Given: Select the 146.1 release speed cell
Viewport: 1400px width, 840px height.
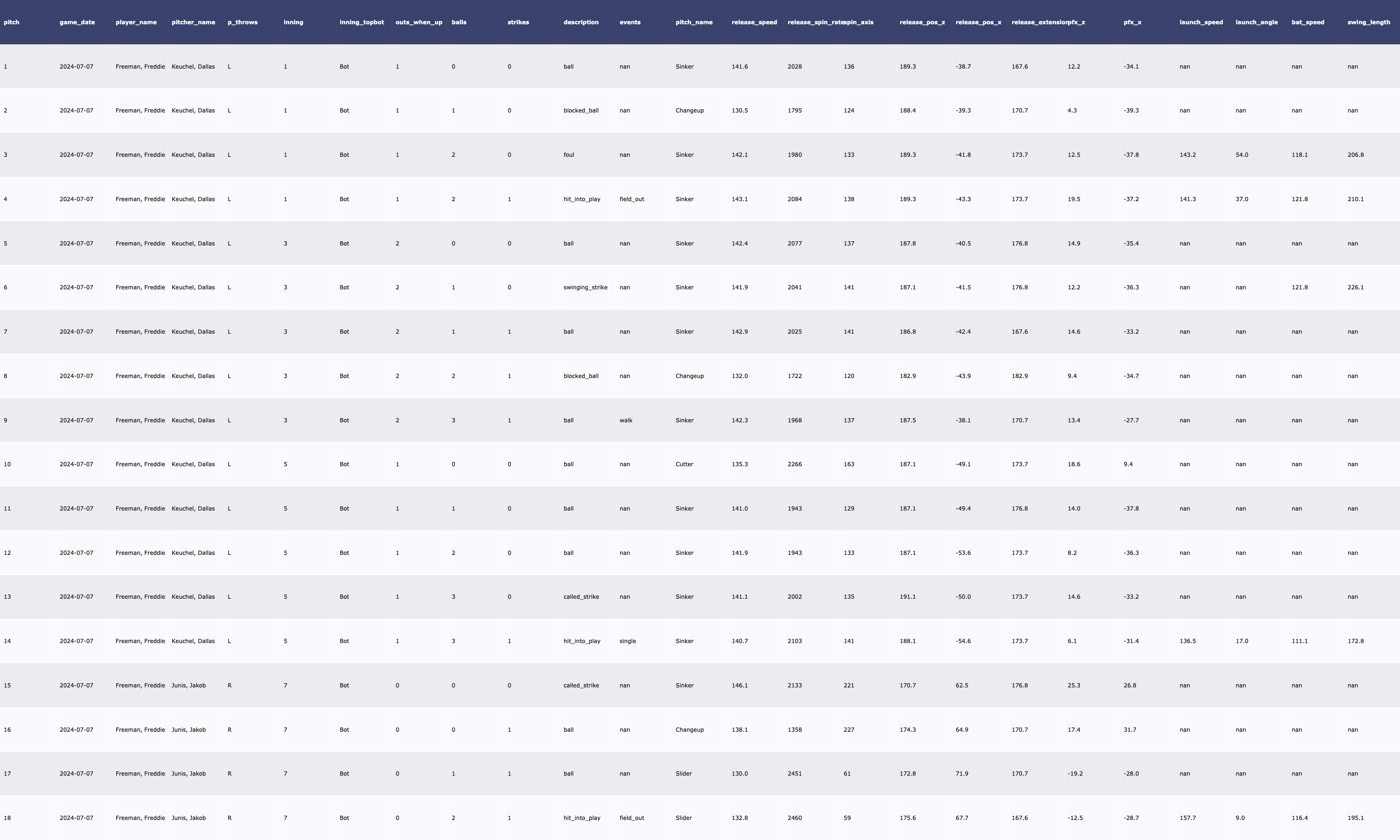Looking at the screenshot, I should pos(739,686).
